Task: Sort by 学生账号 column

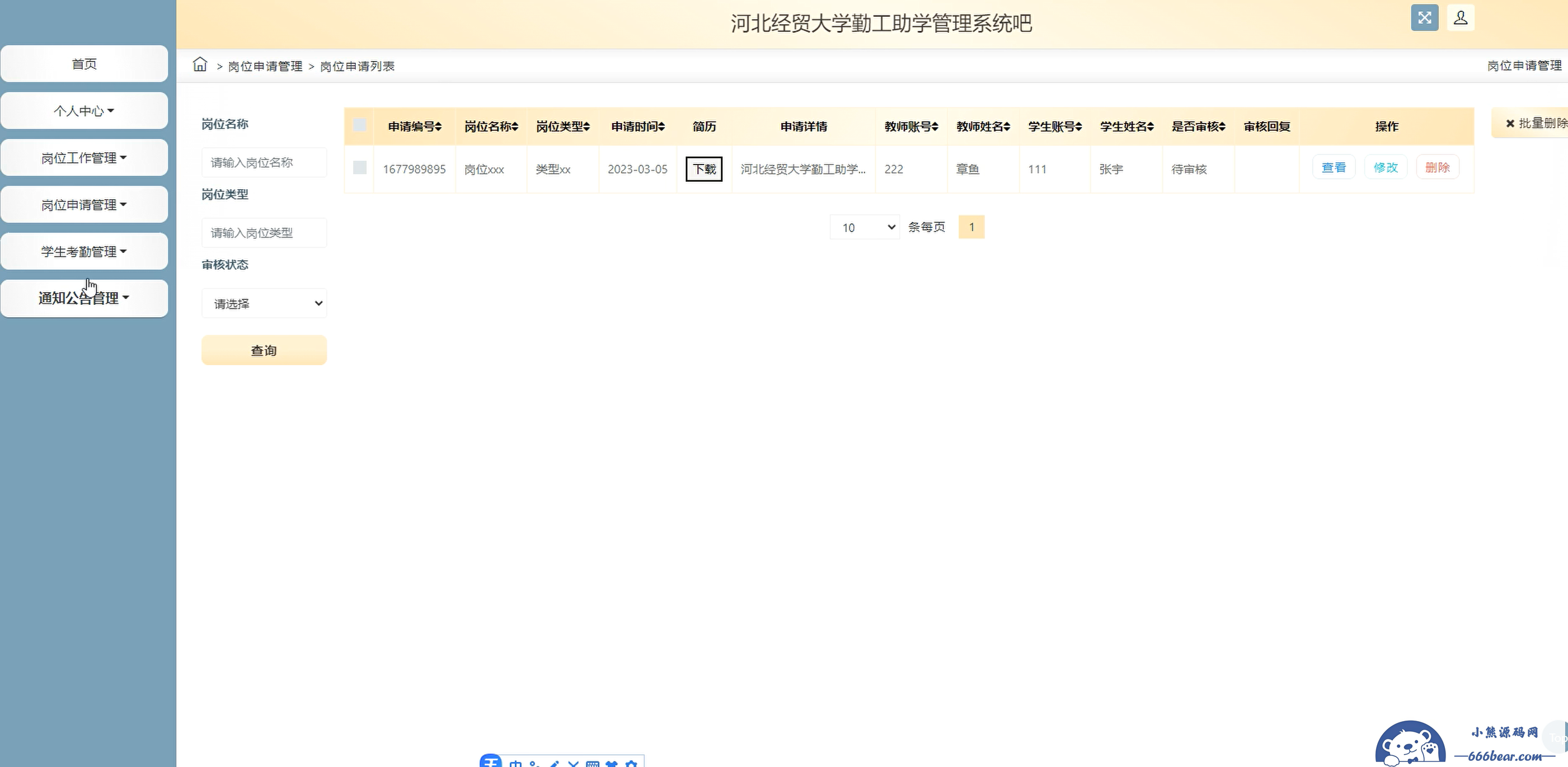Action: click(1055, 126)
